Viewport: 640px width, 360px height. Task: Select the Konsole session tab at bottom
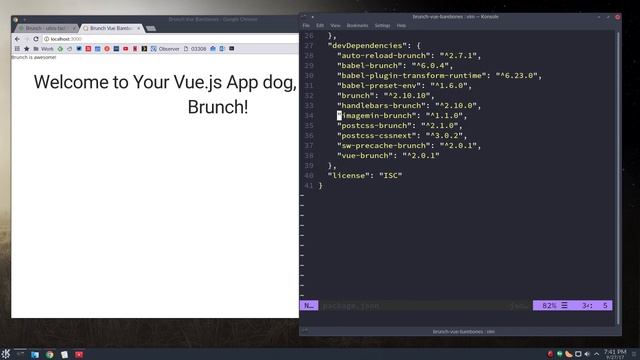[x=463, y=331]
